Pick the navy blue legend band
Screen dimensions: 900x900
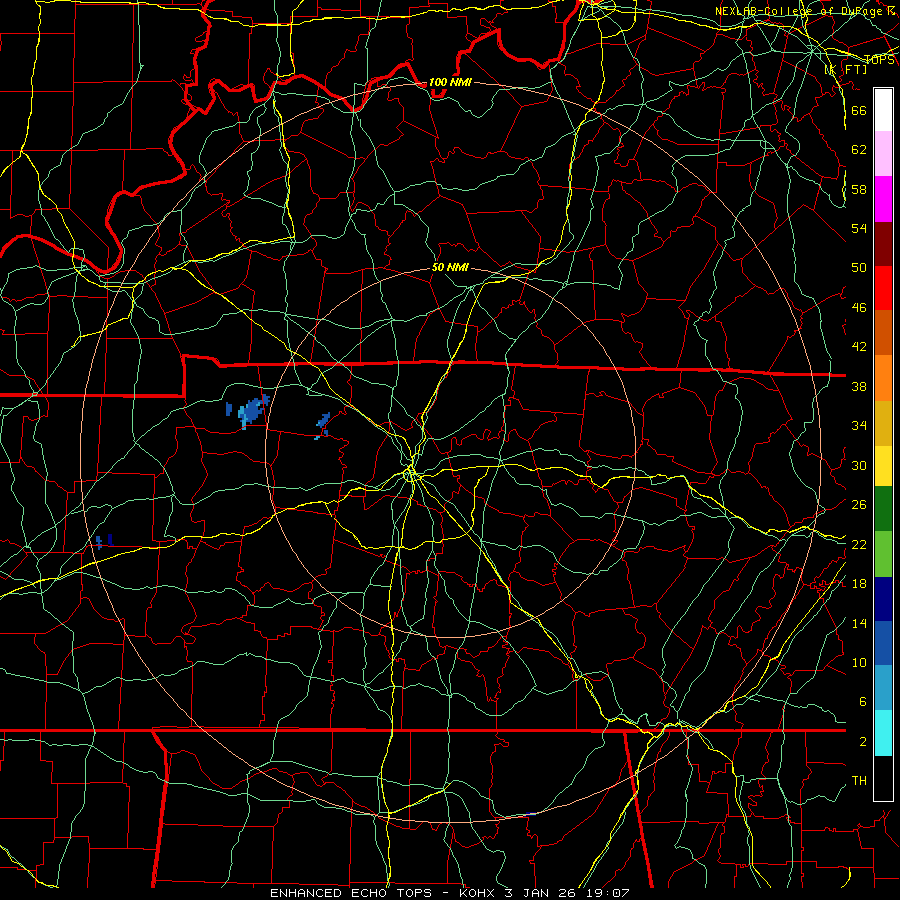pos(883,599)
